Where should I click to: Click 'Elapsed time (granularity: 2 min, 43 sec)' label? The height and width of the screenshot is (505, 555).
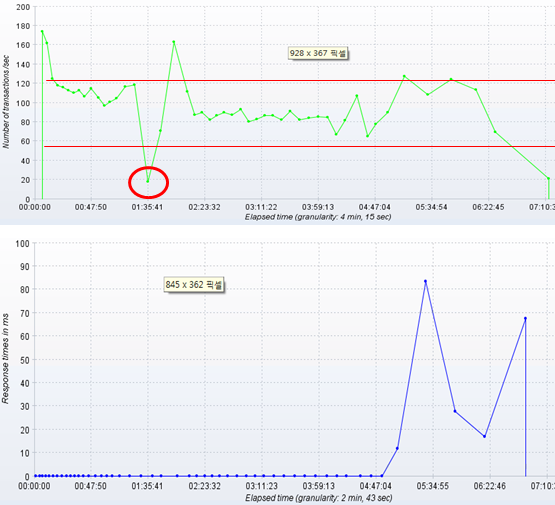click(x=319, y=498)
